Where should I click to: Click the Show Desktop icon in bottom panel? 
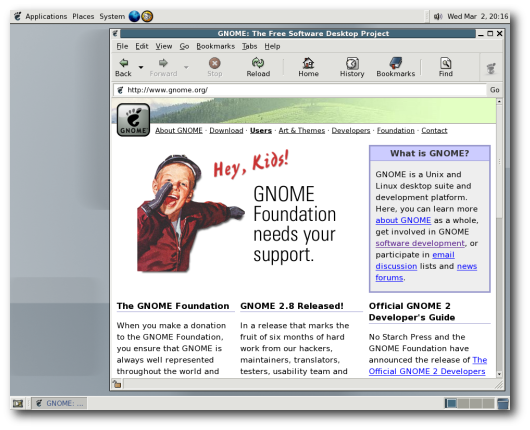pos(18,403)
